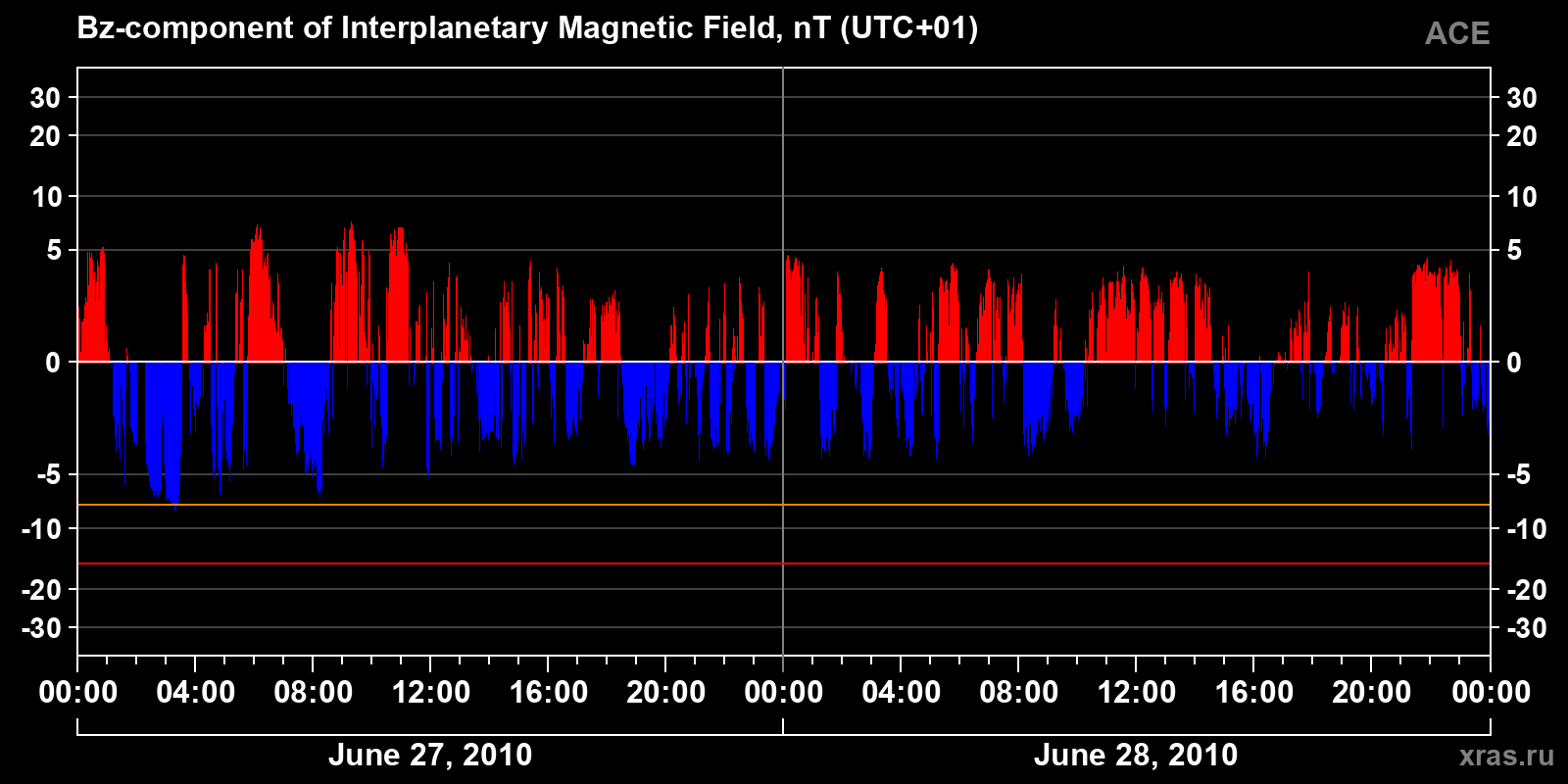Click the ACE satellite label
The image size is (1568, 784).
click(x=1457, y=33)
